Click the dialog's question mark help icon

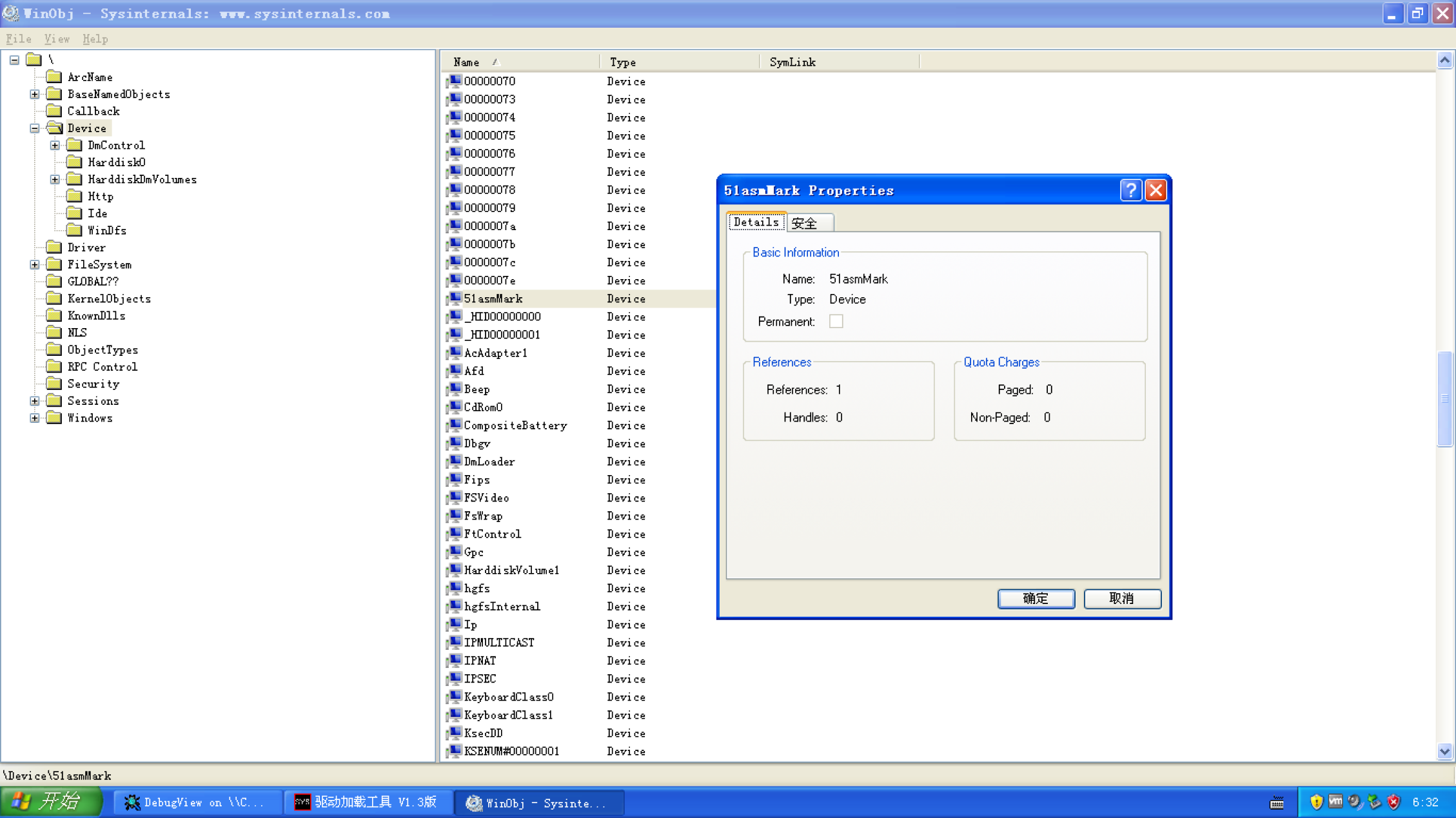click(1130, 190)
